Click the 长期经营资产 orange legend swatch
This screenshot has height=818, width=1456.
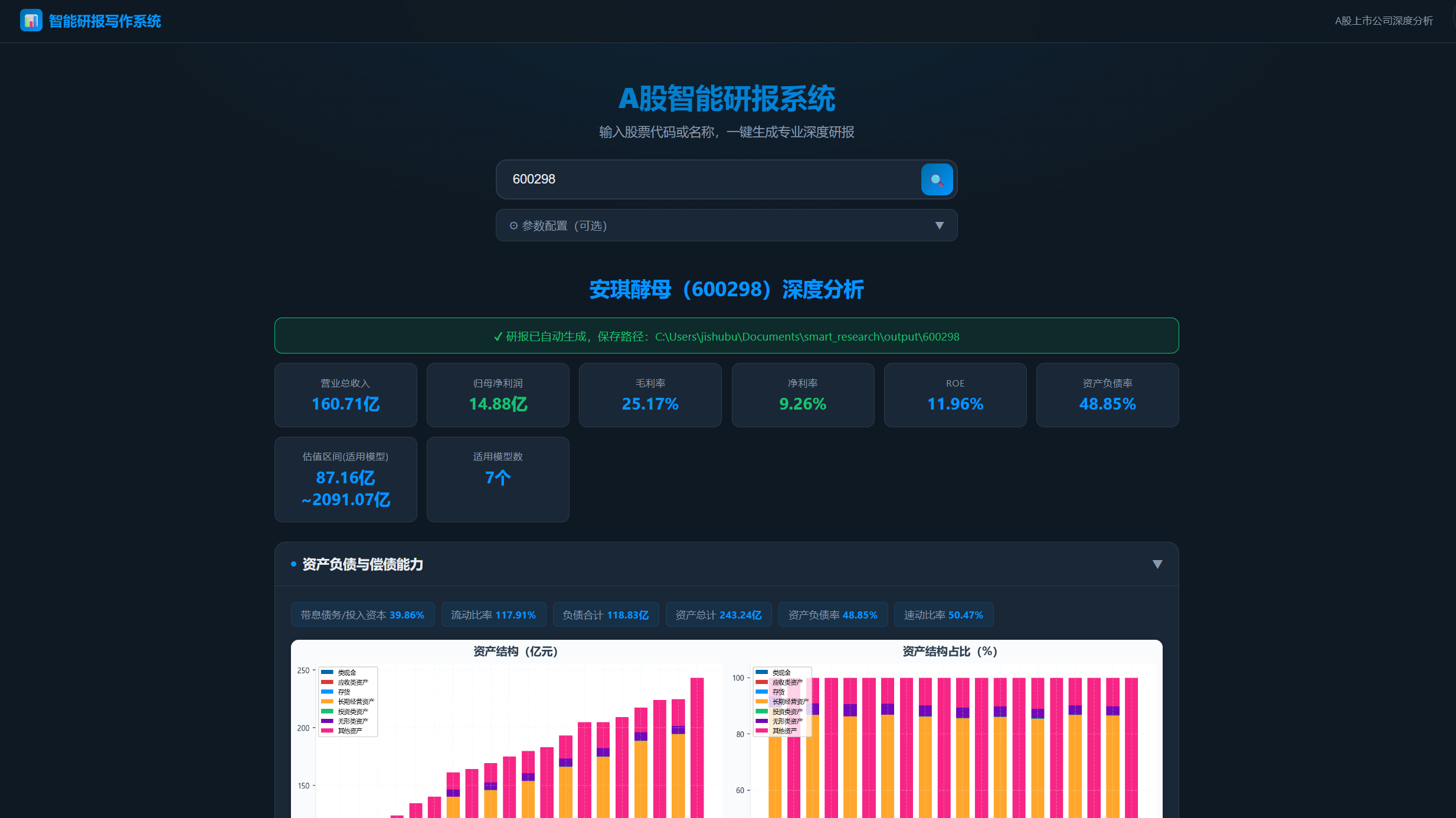pyautogui.click(x=327, y=702)
